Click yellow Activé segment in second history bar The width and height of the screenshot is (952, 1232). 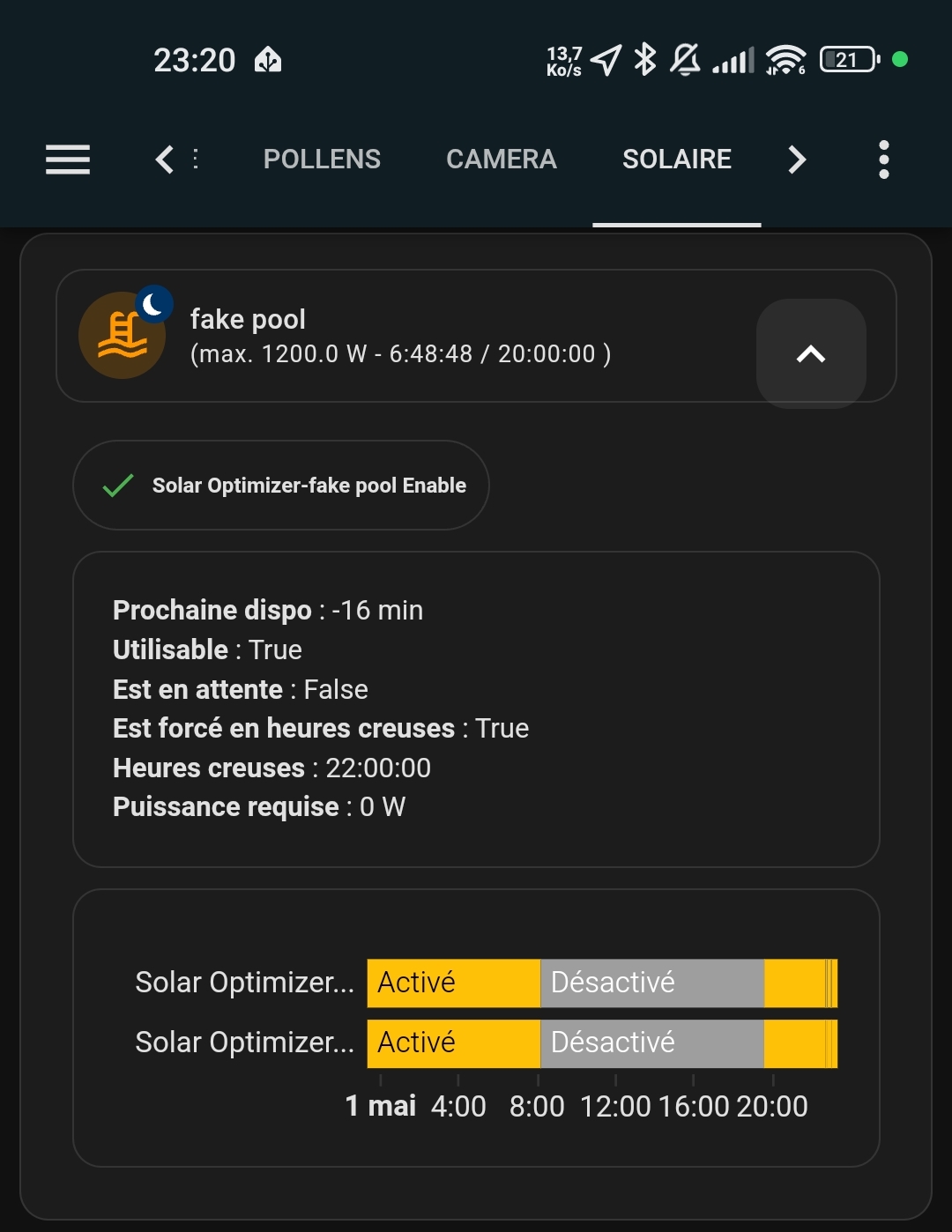453,1043
